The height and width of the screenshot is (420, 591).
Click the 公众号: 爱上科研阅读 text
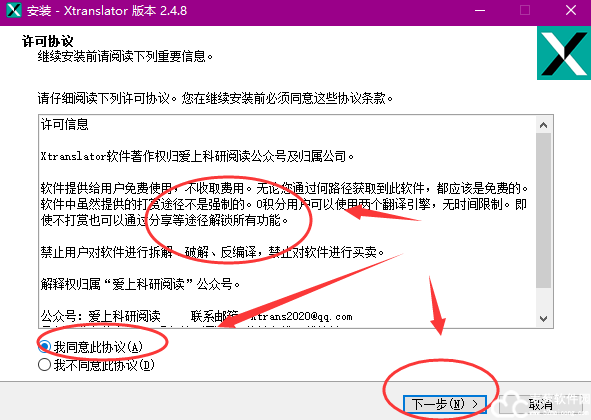[x=101, y=316]
